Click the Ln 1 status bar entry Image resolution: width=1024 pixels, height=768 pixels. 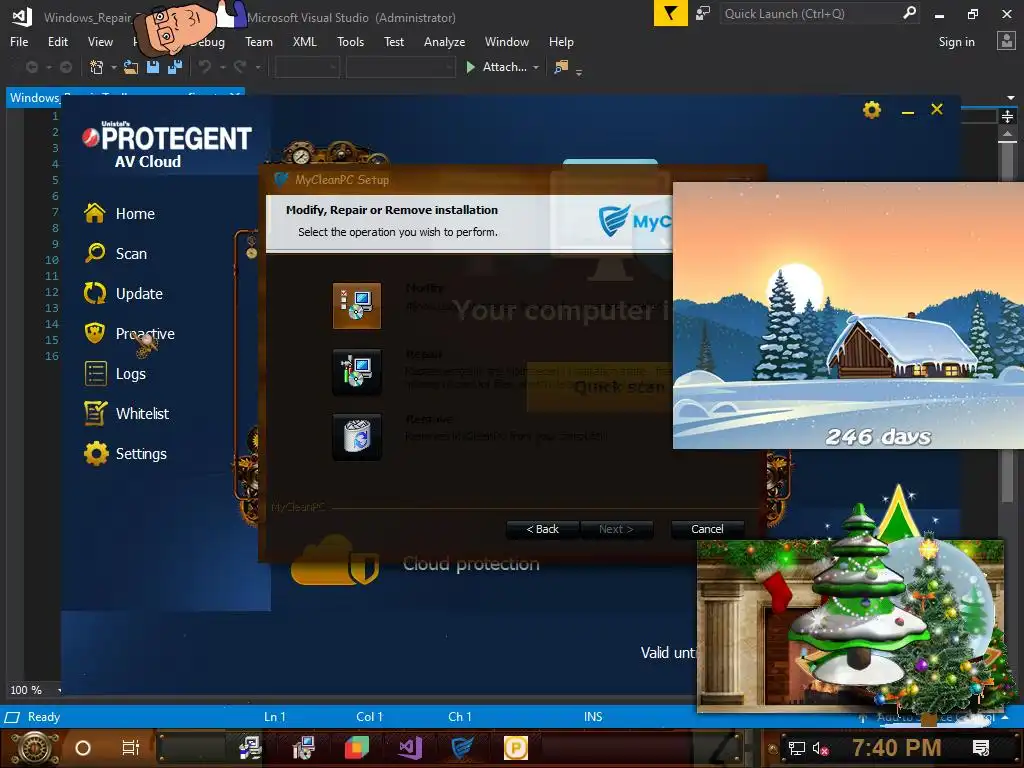(274, 717)
